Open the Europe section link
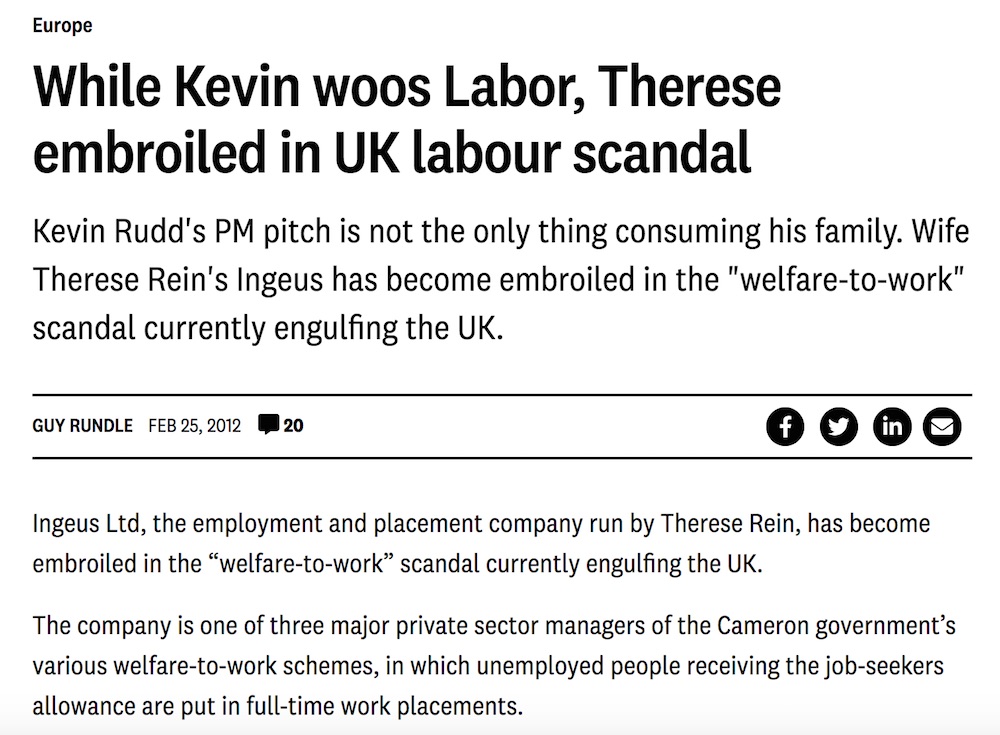This screenshot has width=1000, height=735. coord(62,26)
